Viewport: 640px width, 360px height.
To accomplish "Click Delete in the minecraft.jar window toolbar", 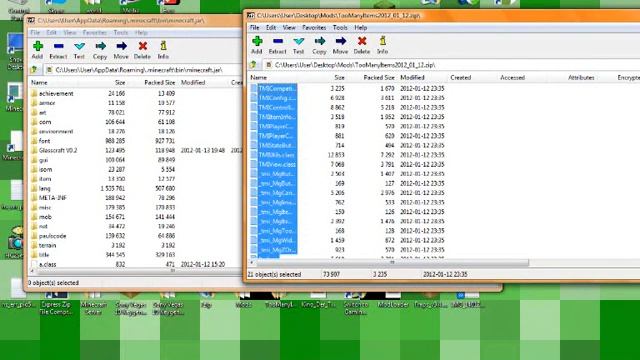I will click(142, 50).
